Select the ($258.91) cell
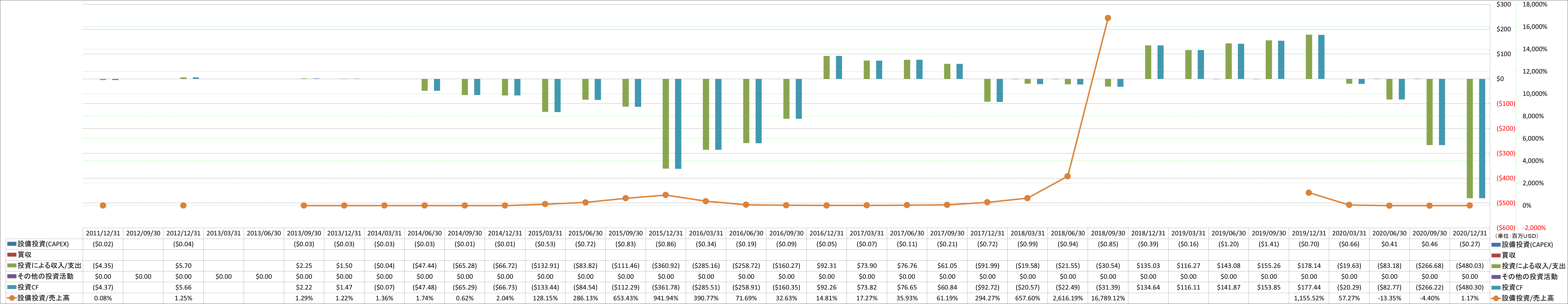The height and width of the screenshot is (304, 1568). (746, 288)
